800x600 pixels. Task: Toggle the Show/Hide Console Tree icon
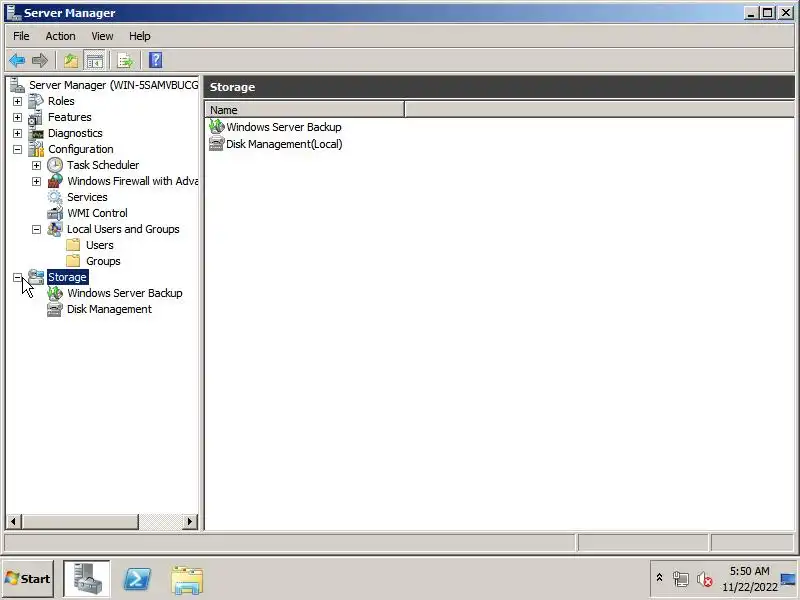click(x=94, y=61)
